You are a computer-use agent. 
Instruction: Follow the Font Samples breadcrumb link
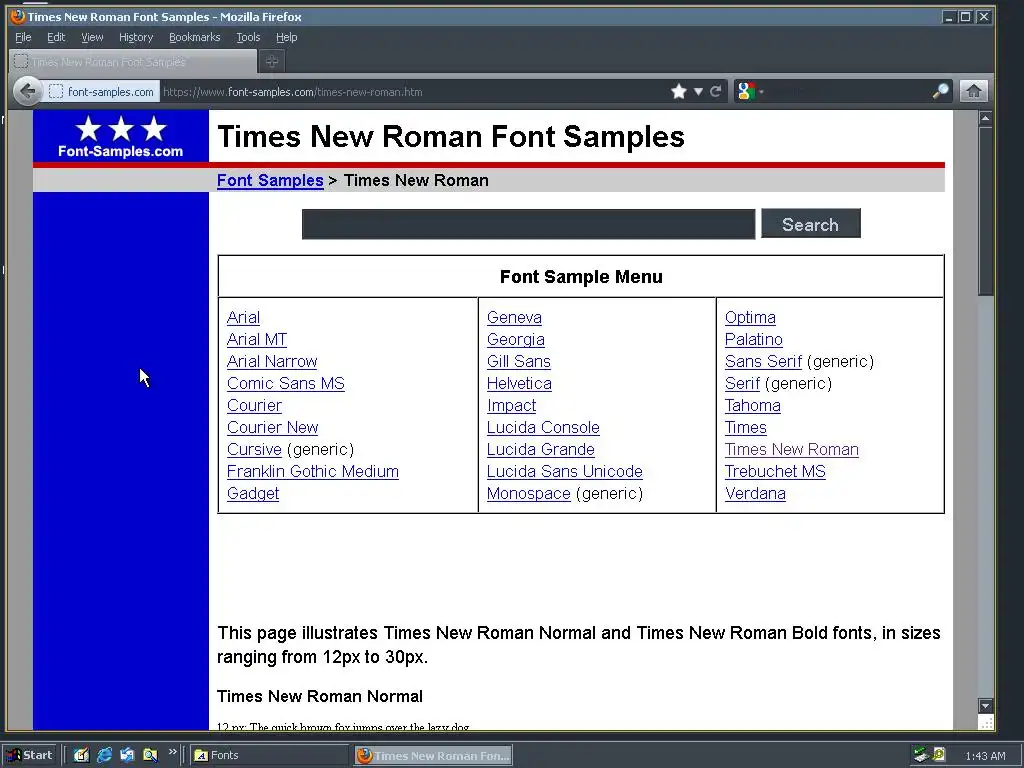(270, 180)
